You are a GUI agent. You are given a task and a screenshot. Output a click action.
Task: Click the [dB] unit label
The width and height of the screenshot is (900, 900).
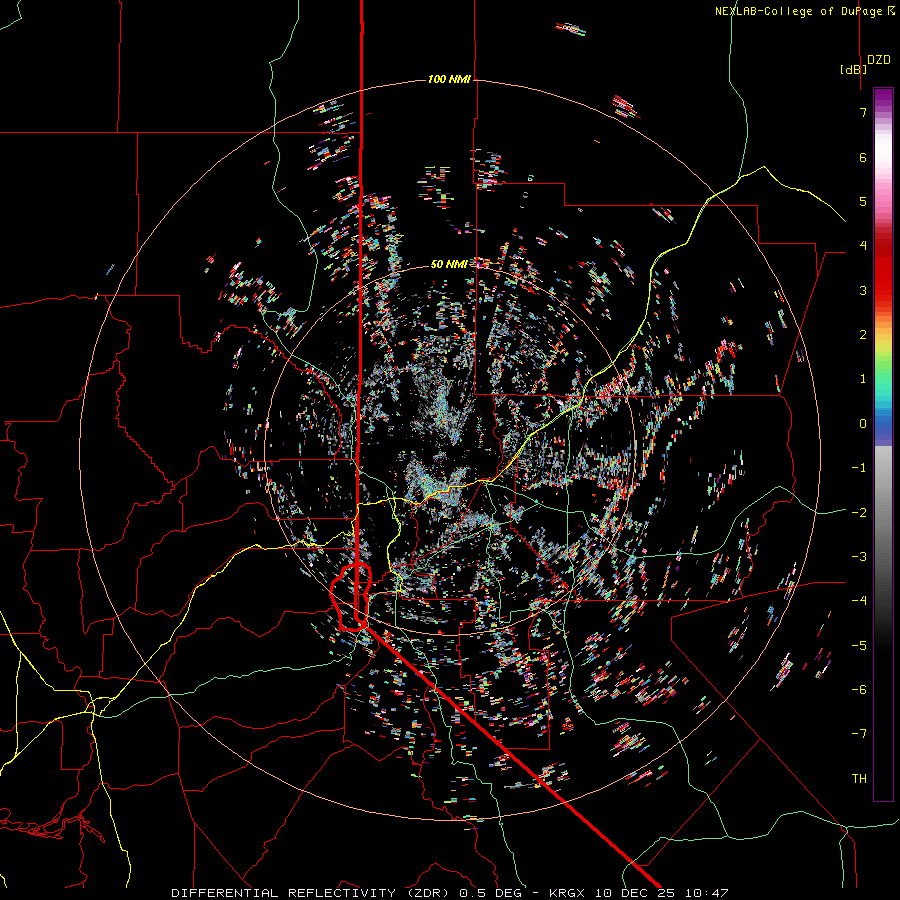click(x=854, y=70)
